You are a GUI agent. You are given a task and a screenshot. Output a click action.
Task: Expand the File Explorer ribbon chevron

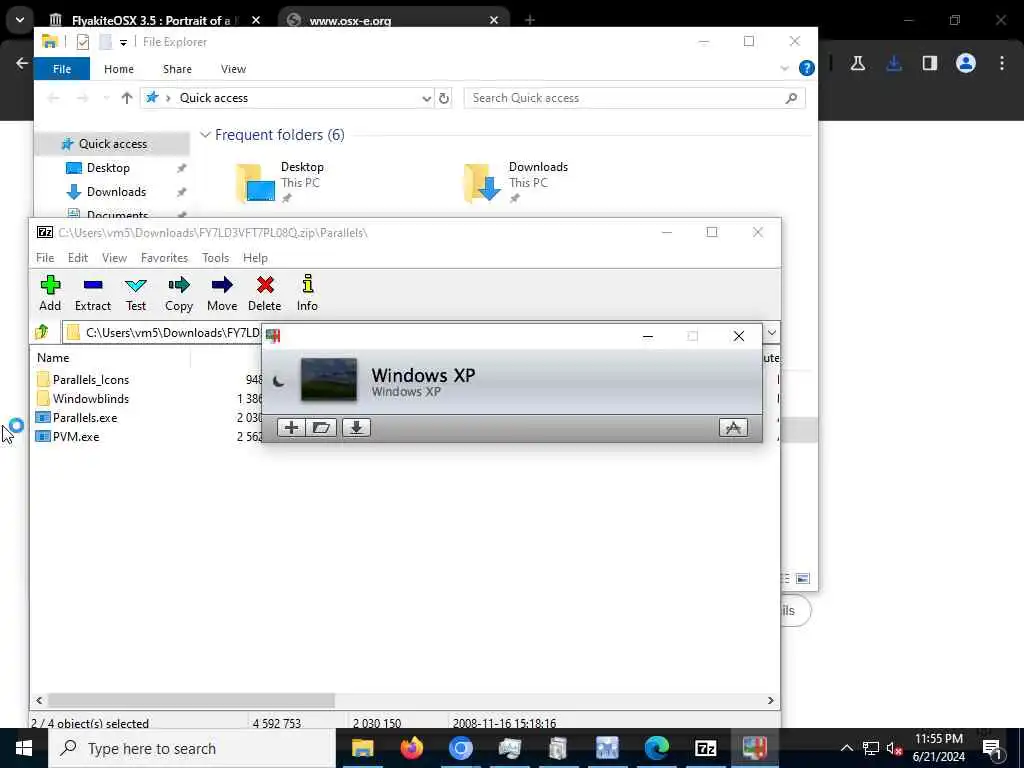[784, 69]
